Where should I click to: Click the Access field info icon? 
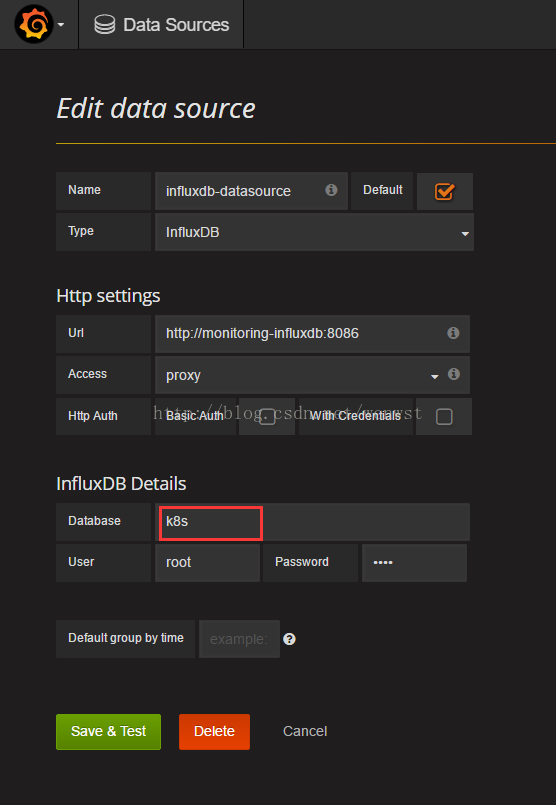(453, 374)
